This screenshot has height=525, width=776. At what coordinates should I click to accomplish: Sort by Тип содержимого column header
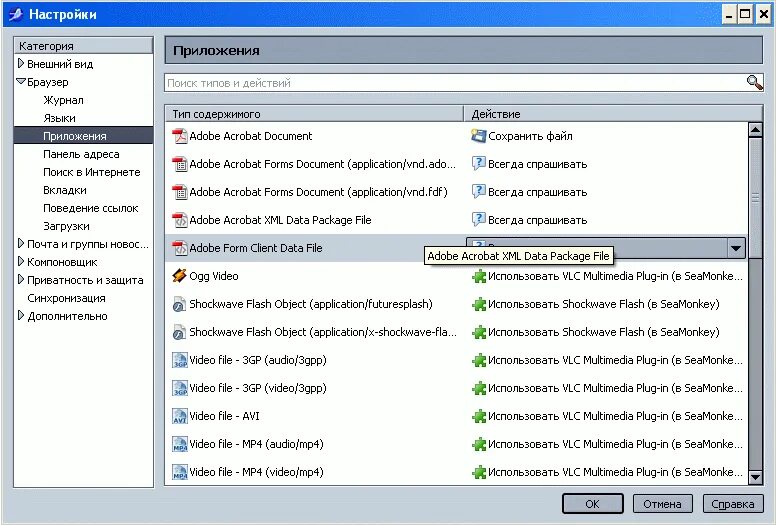click(x=314, y=114)
